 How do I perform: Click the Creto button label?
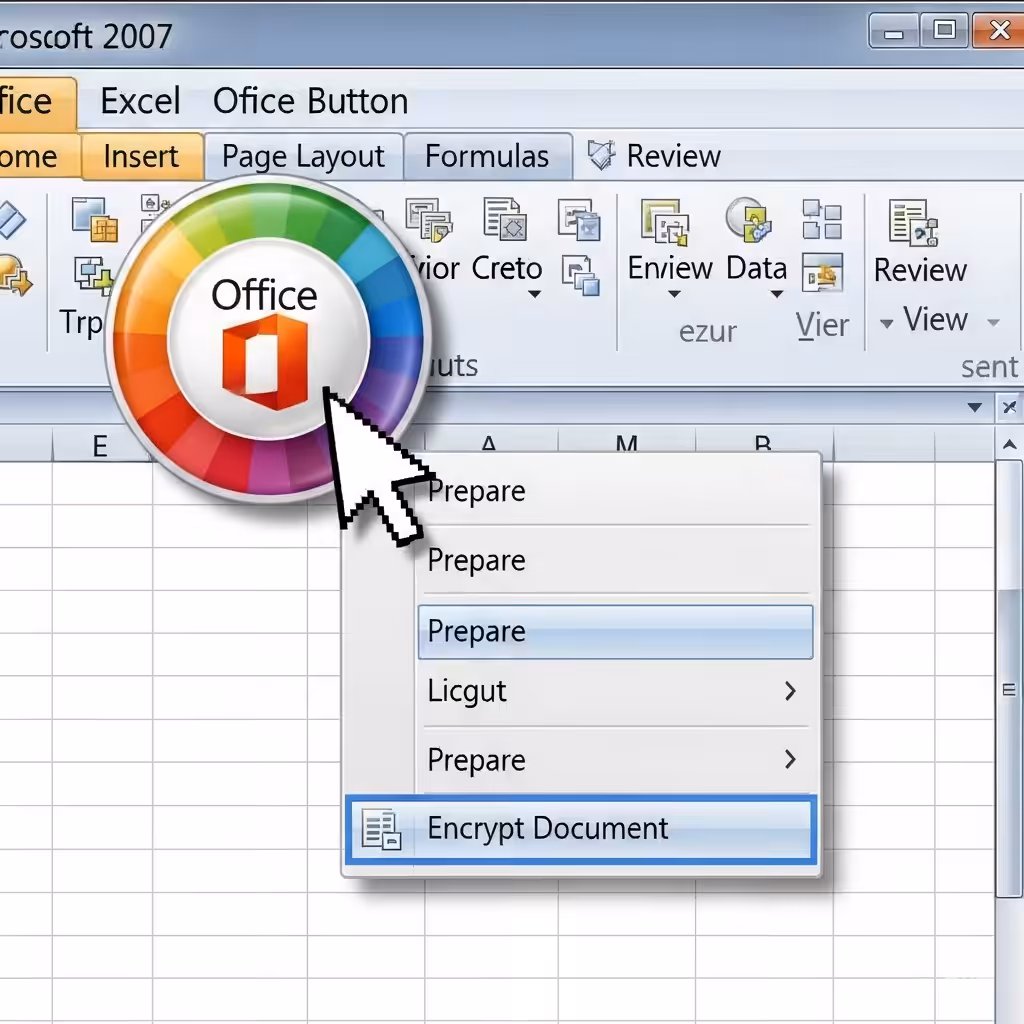click(507, 268)
